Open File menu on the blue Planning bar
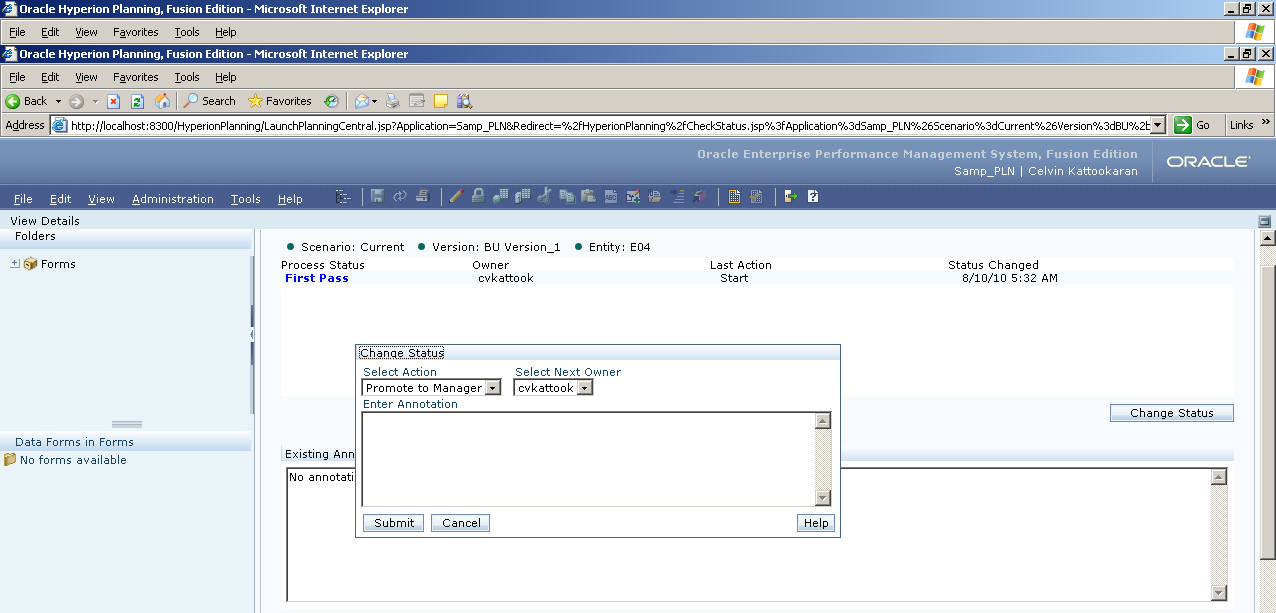The width and height of the screenshot is (1276, 613). [x=23, y=199]
